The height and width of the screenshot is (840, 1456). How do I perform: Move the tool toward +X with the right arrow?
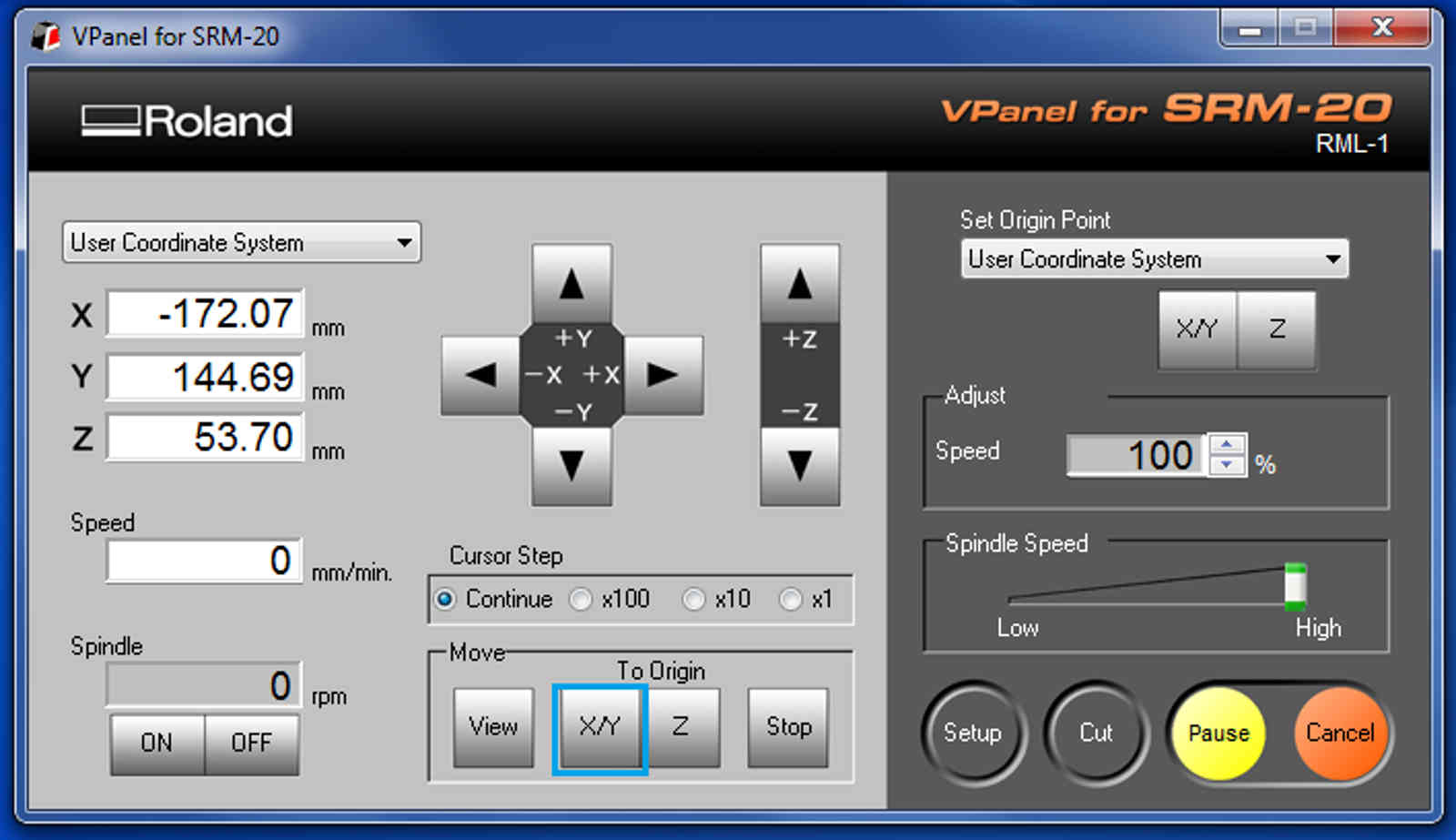[x=663, y=375]
